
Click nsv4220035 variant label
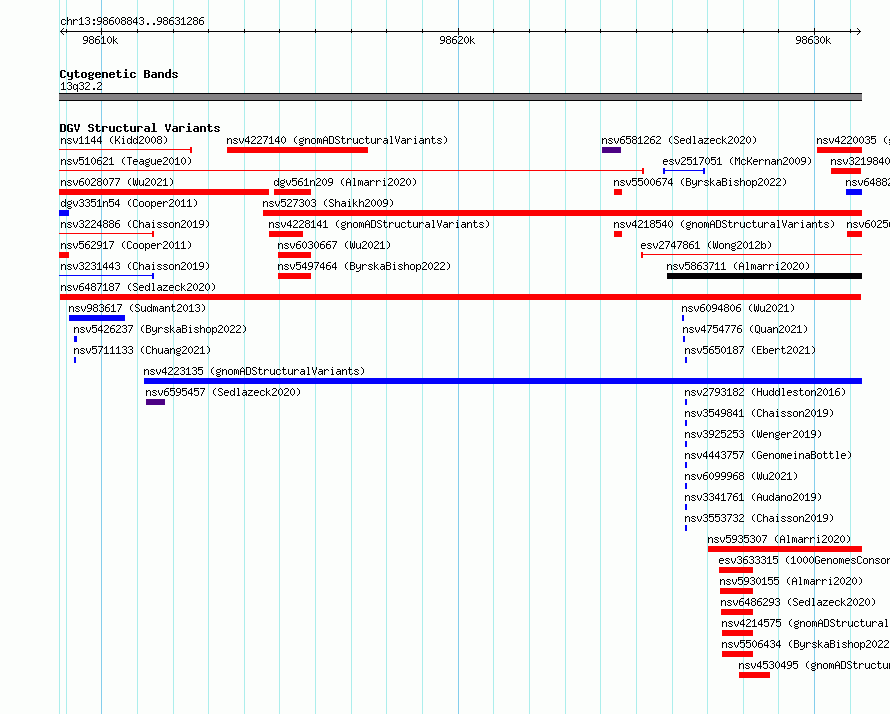pos(853,140)
